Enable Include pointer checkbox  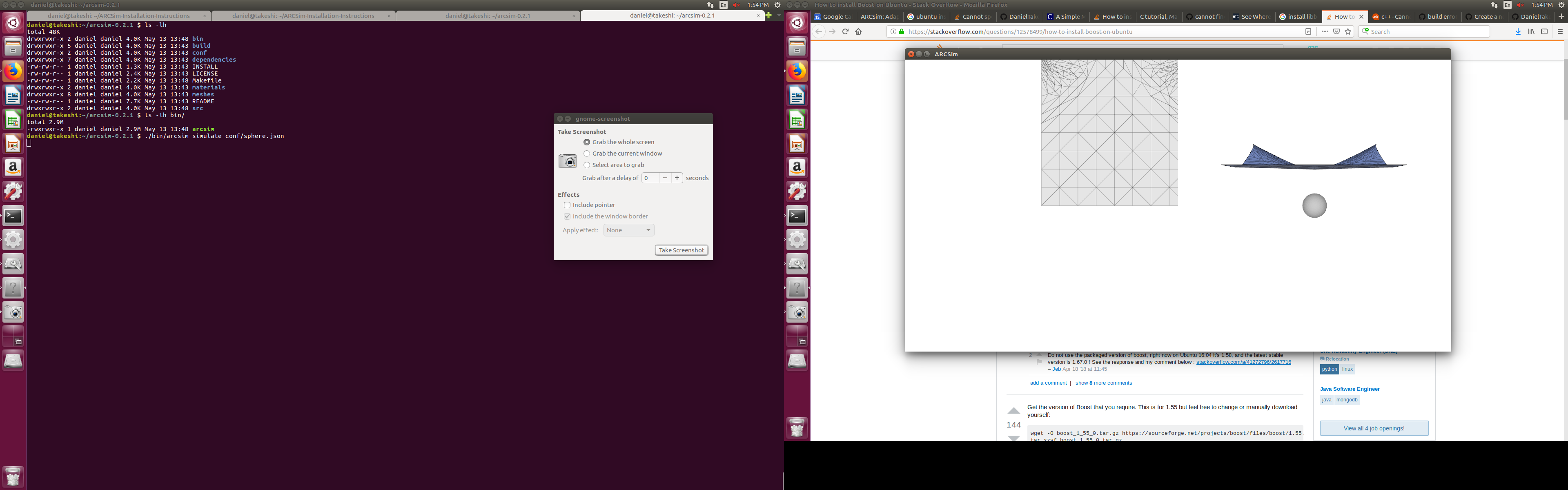click(x=567, y=205)
